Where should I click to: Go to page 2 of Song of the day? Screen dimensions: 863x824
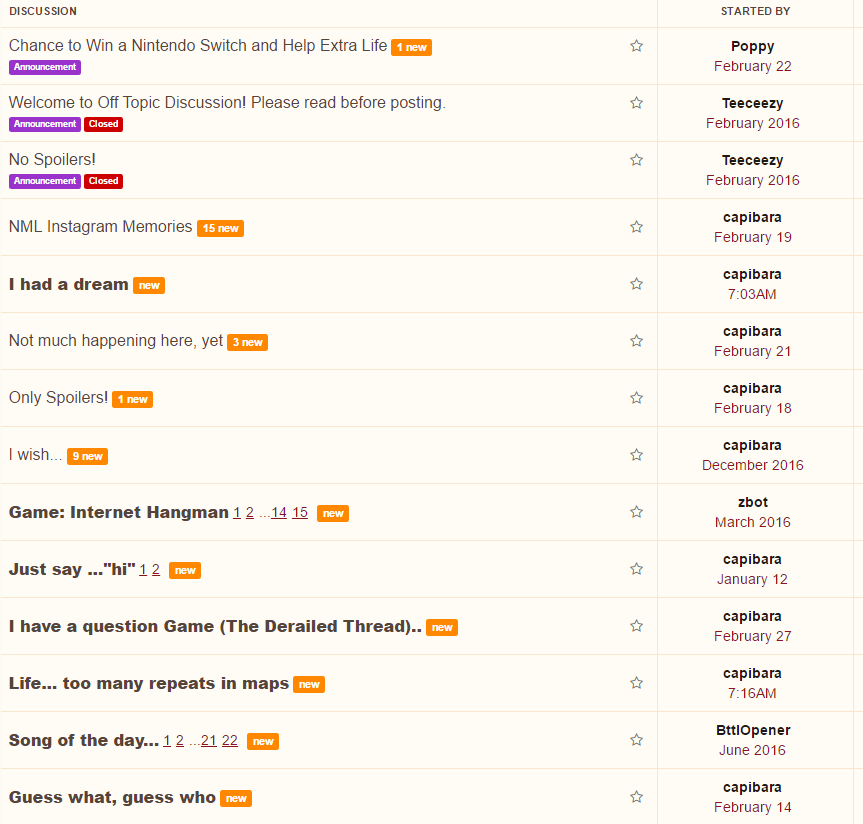tap(179, 741)
